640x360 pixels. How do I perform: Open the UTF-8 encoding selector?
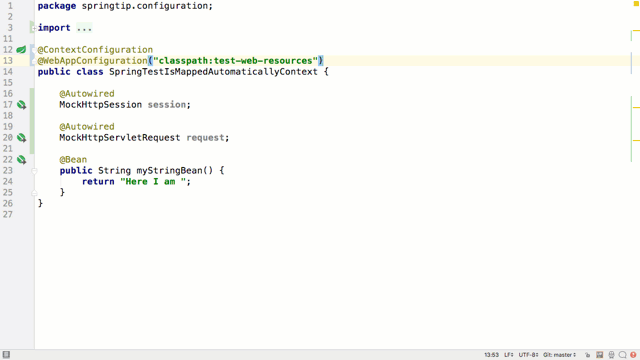[528, 355]
